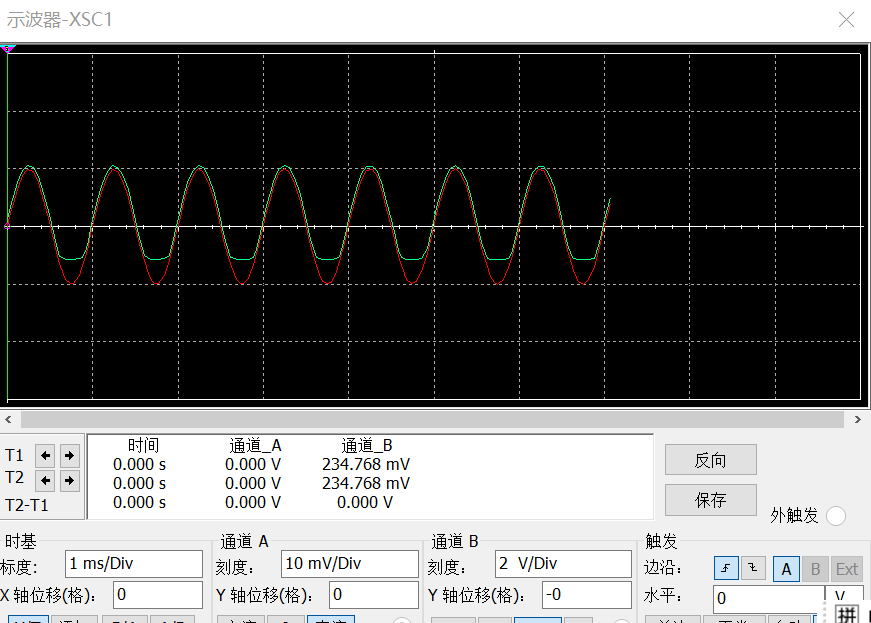This screenshot has width=871, height=623.
Task: Edit timebase scale 1 ms/Div field
Action: click(x=134, y=564)
